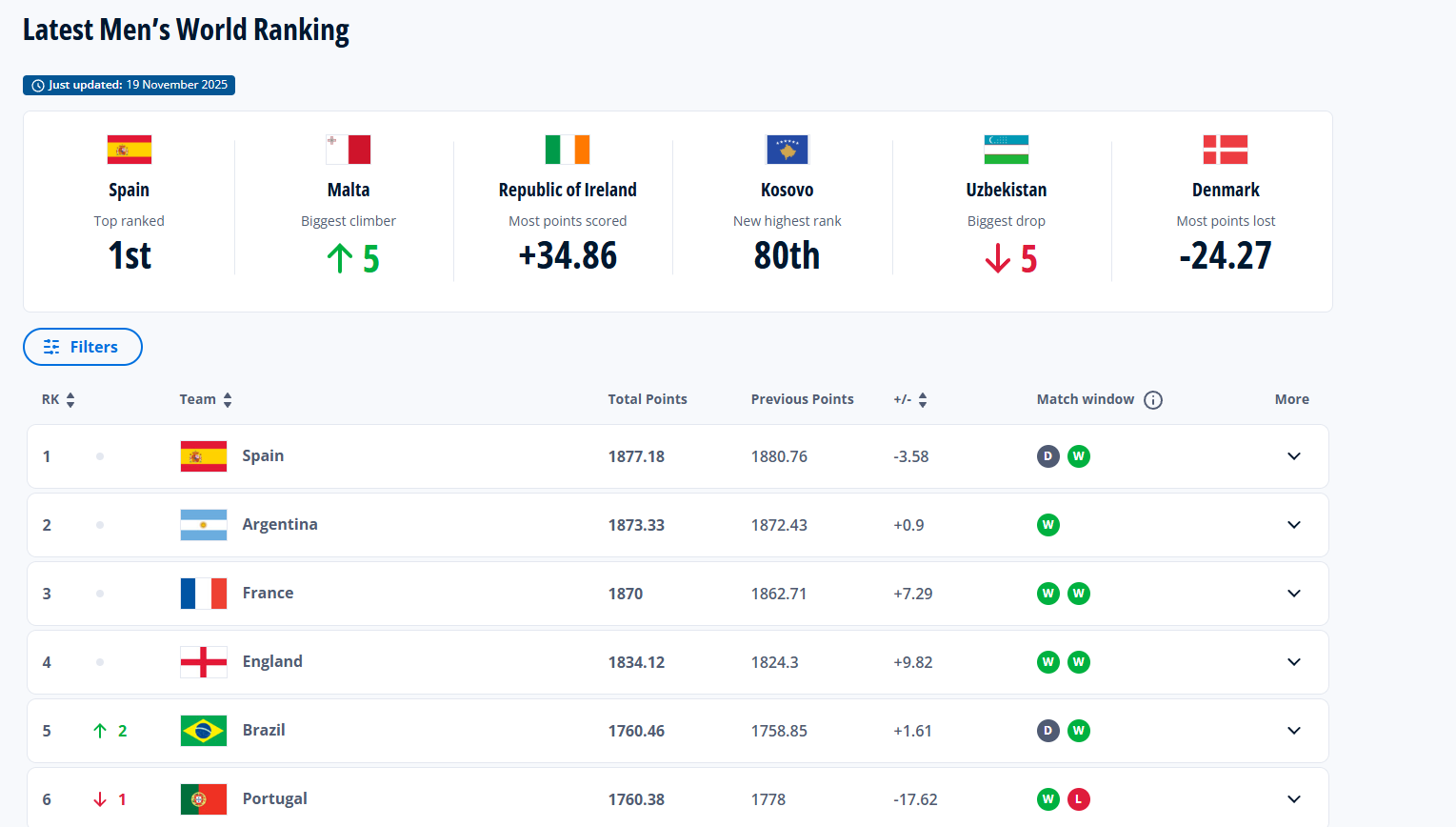Open France team name link
The height and width of the screenshot is (827, 1456).
coord(268,593)
